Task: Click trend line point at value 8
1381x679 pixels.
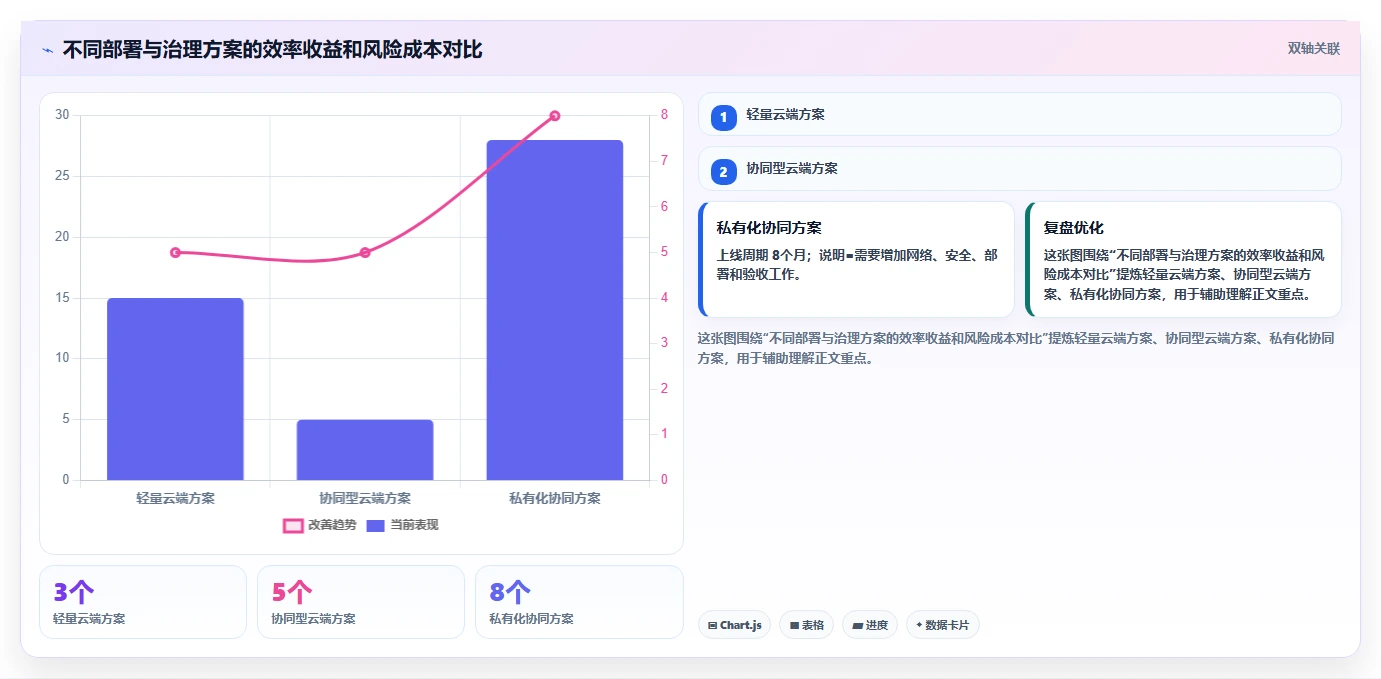Action: [x=554, y=116]
